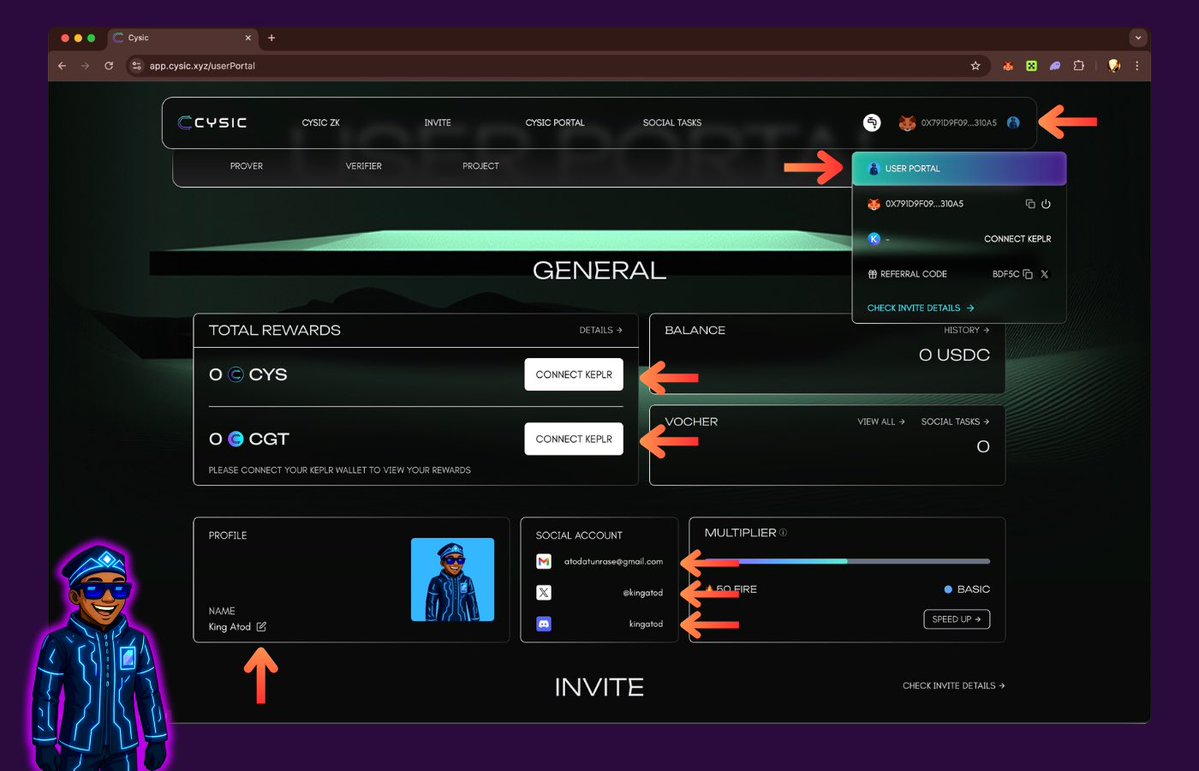Image resolution: width=1199 pixels, height=771 pixels.
Task: Open VIEW ALL in the Vocher card
Action: coord(881,421)
